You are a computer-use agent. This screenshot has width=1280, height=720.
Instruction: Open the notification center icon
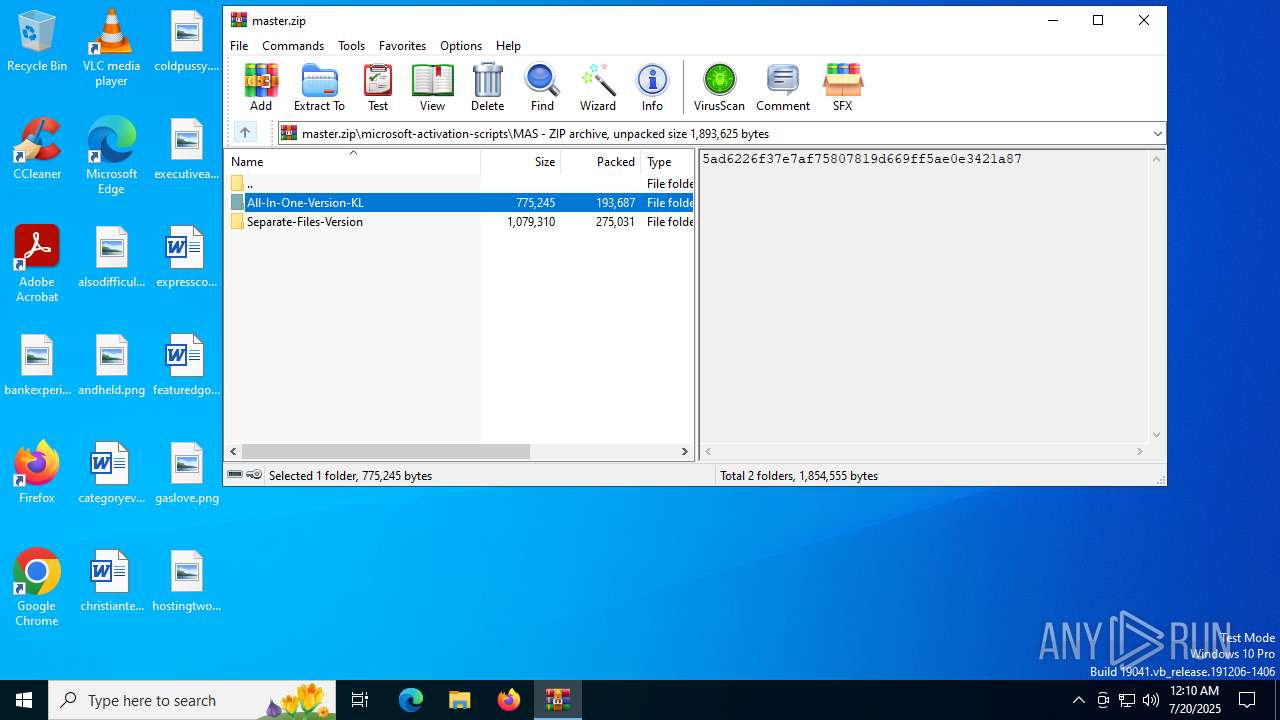[1247, 700]
